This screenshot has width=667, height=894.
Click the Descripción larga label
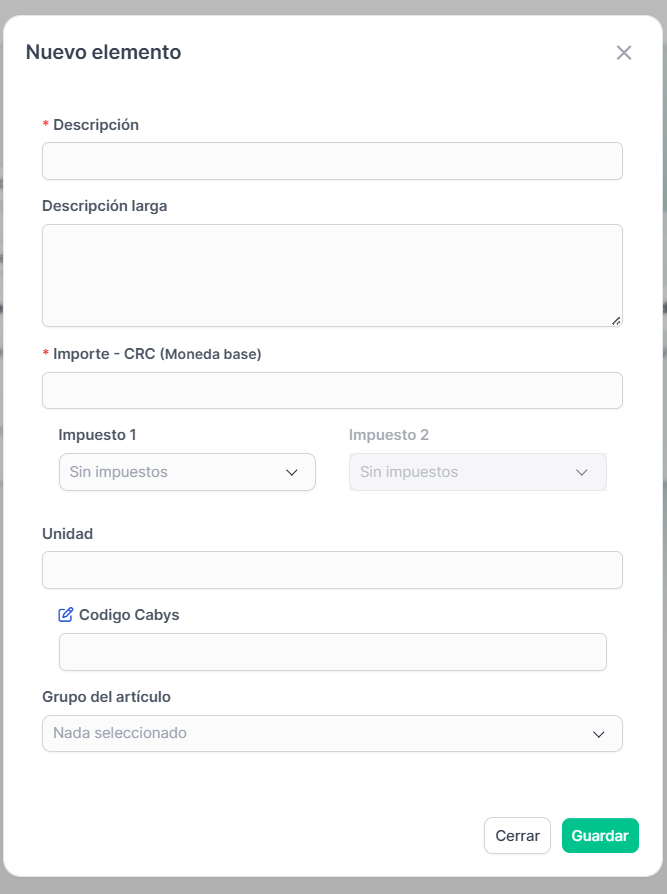coord(105,206)
